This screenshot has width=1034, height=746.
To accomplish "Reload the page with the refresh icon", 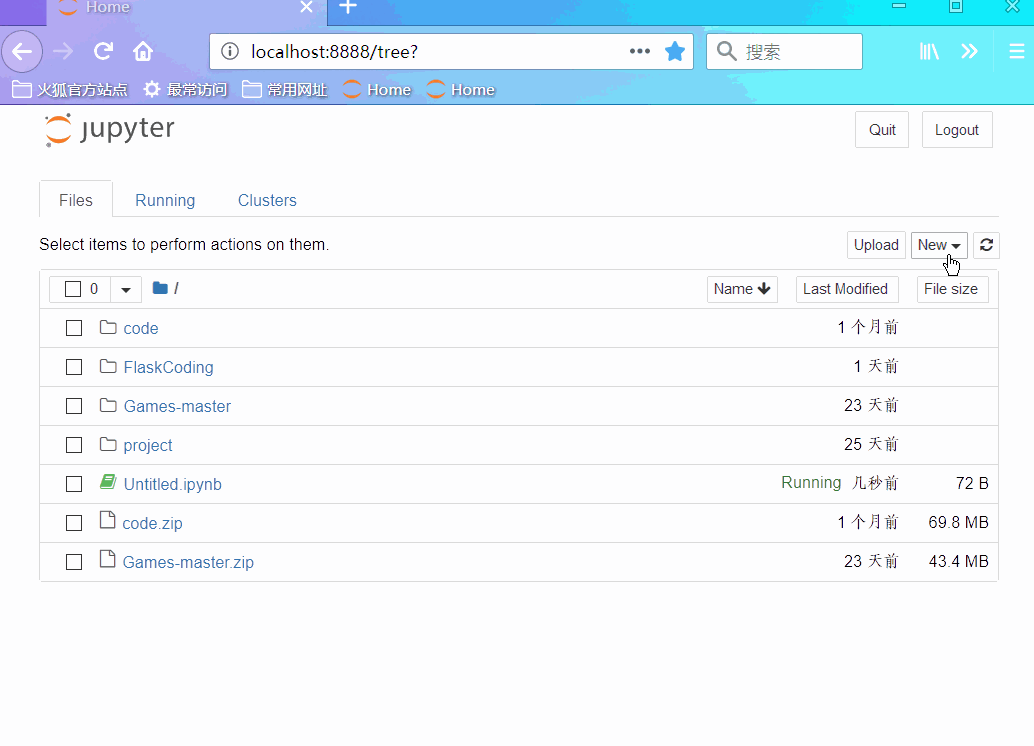I will pyautogui.click(x=103, y=51).
